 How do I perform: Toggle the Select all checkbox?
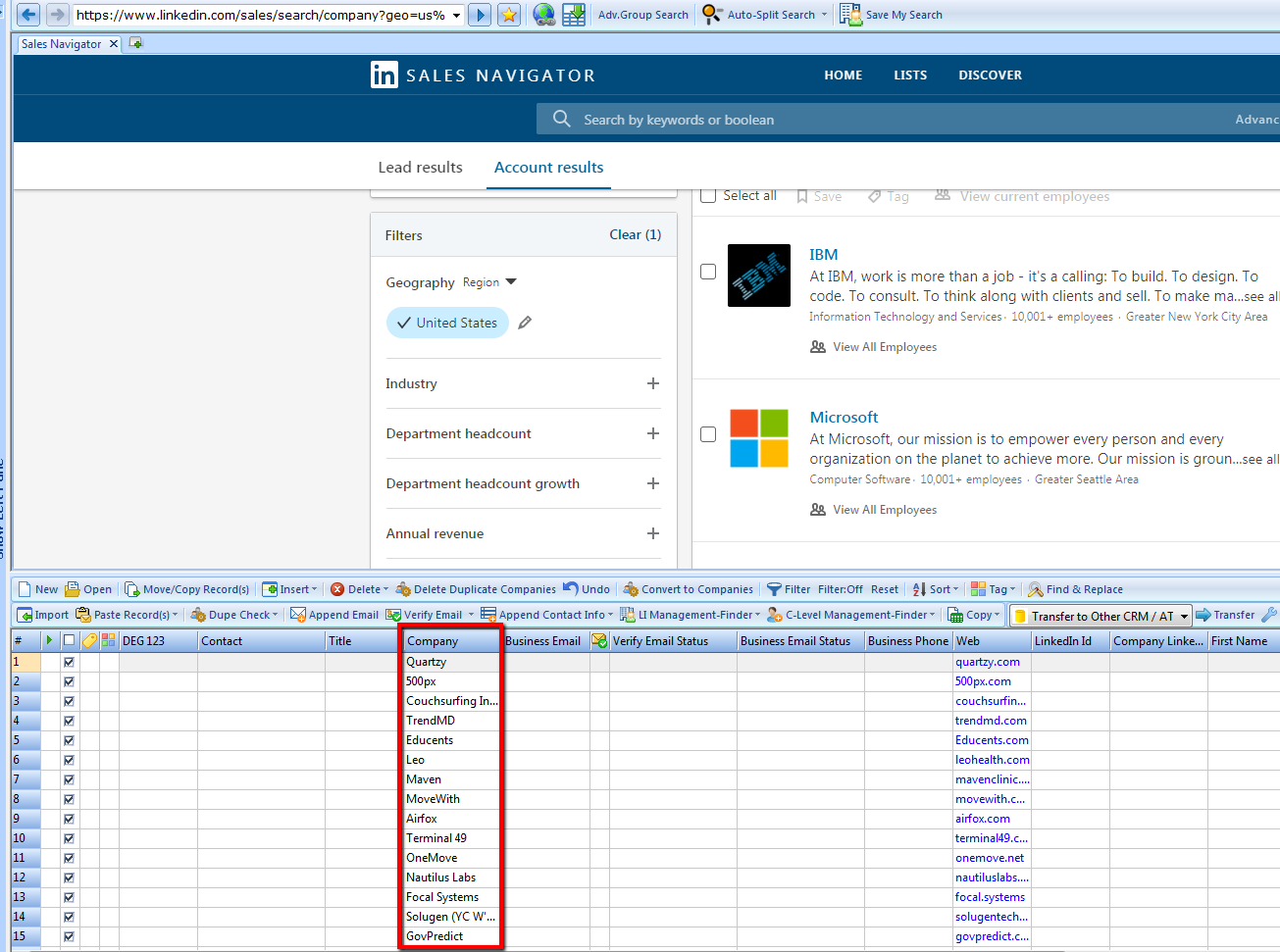tap(708, 195)
